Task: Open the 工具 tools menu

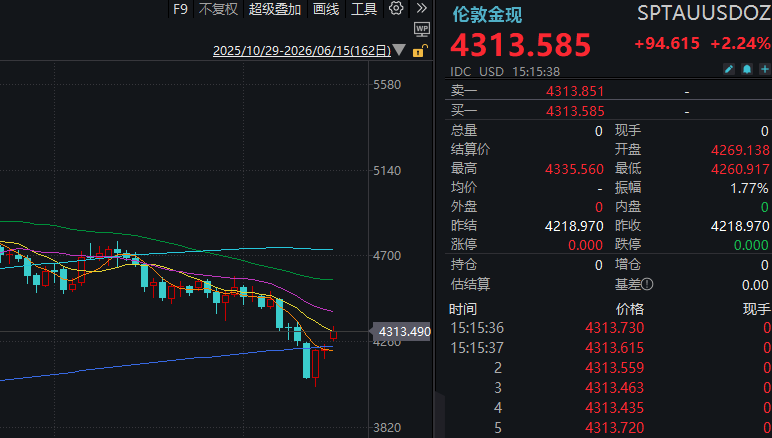Action: 364,9
